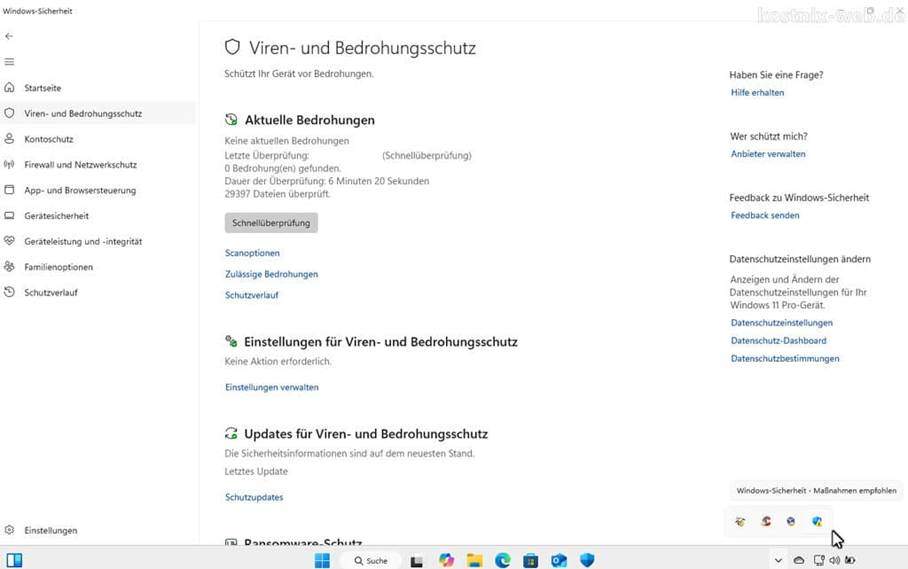The width and height of the screenshot is (908, 569).
Task: Click the Aktuelle Bedrohungen heading icon
Action: pyautogui.click(x=231, y=120)
